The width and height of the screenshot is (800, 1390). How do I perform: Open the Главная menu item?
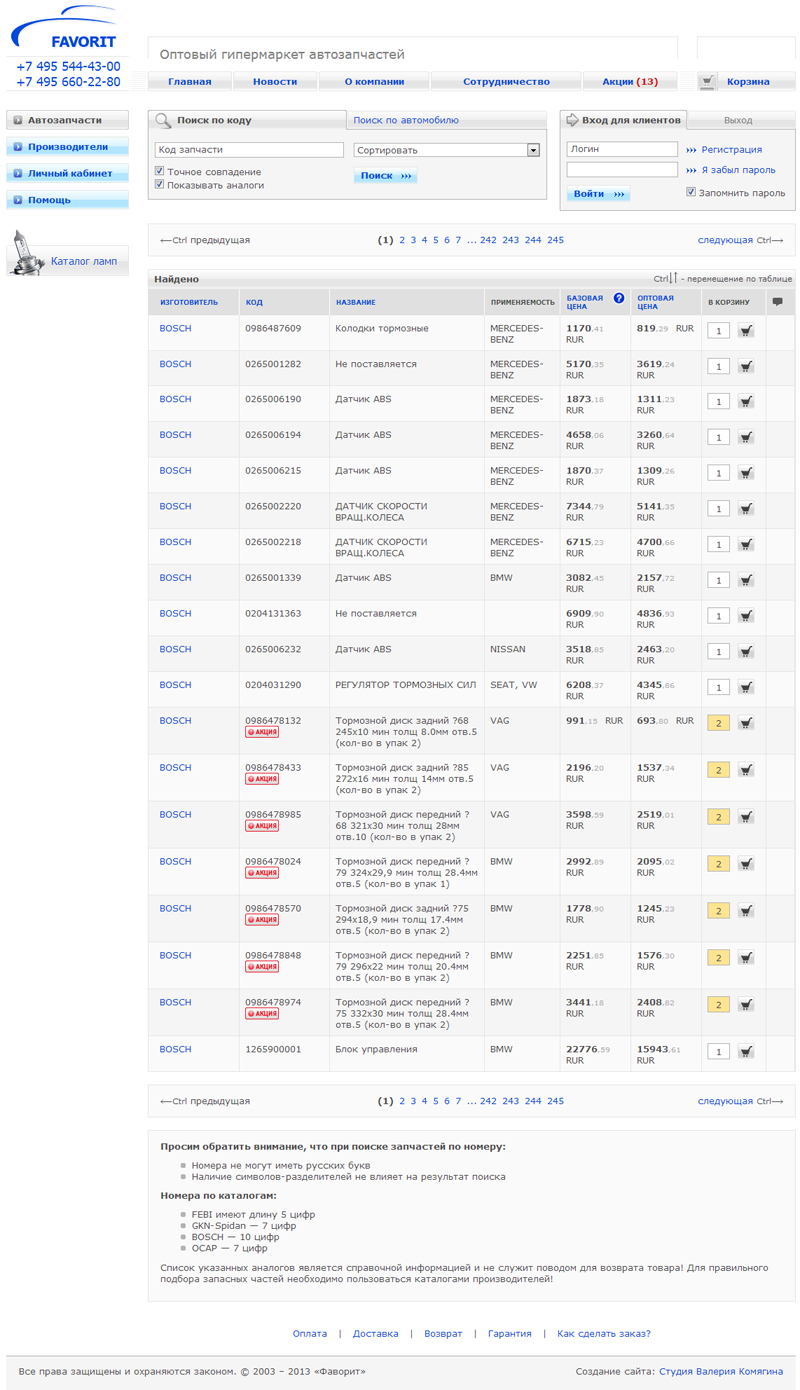[190, 82]
